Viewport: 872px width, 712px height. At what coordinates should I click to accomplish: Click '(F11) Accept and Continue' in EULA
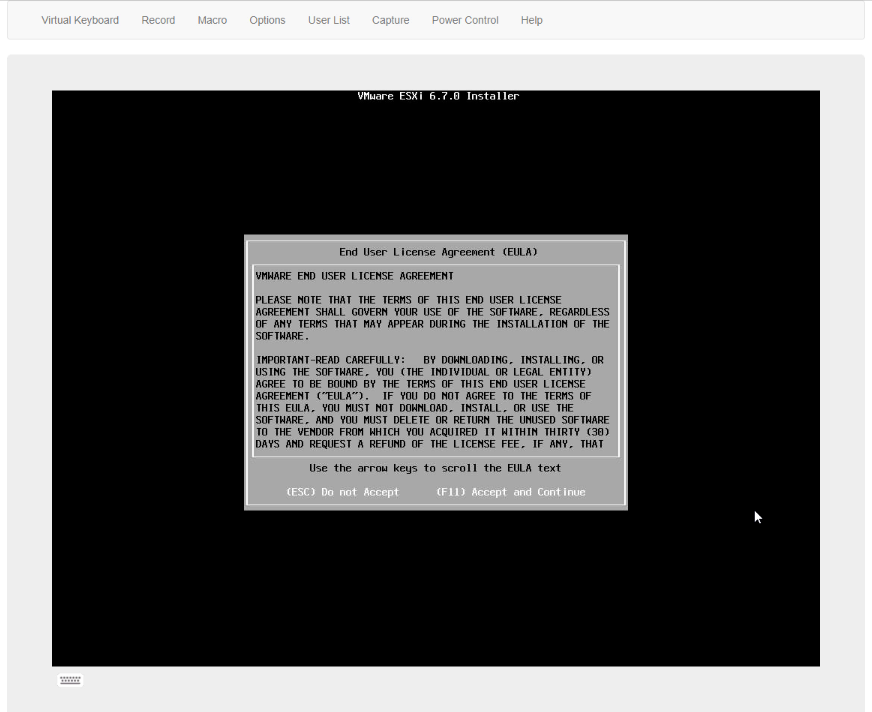tap(511, 492)
